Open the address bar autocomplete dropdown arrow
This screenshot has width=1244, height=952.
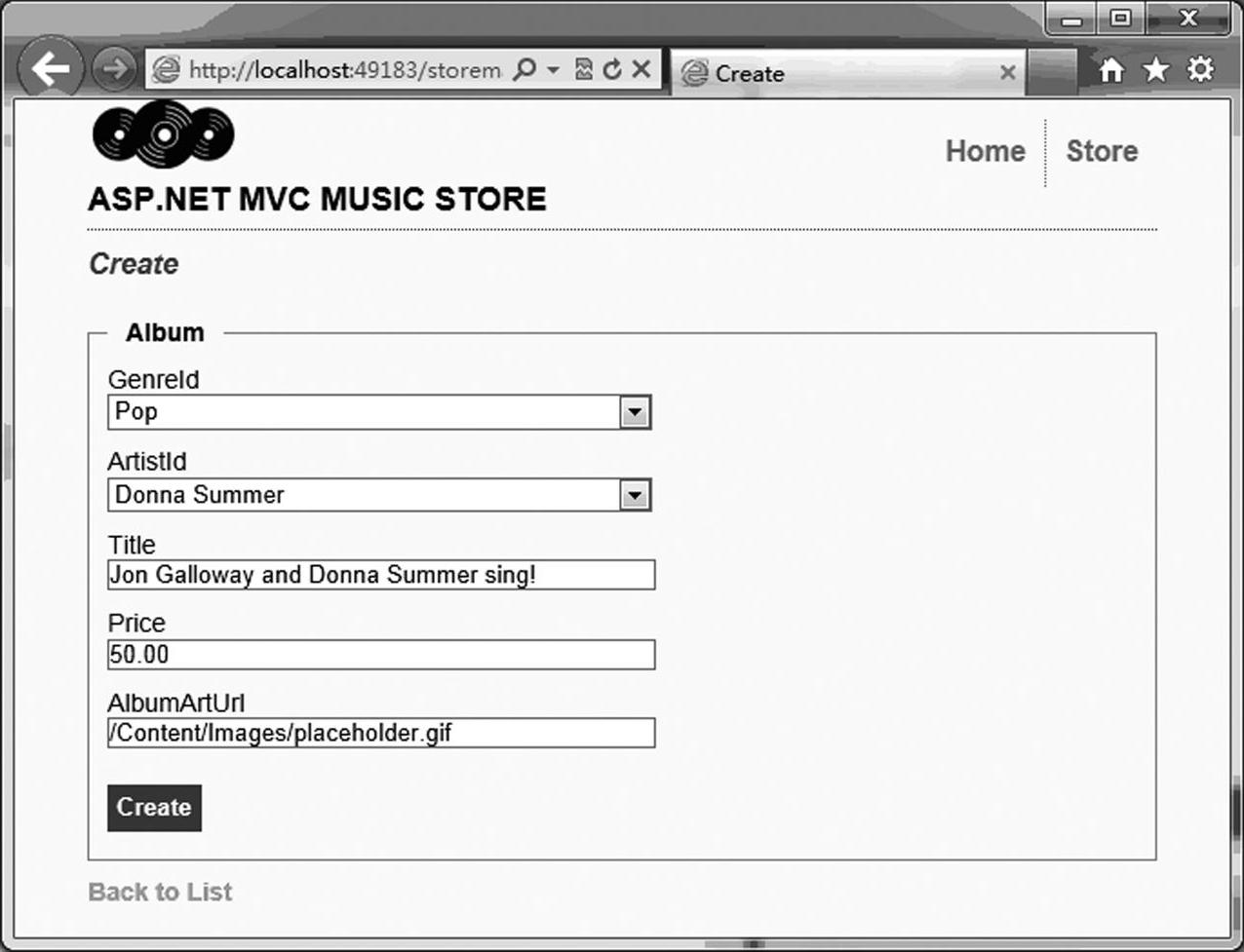point(553,69)
